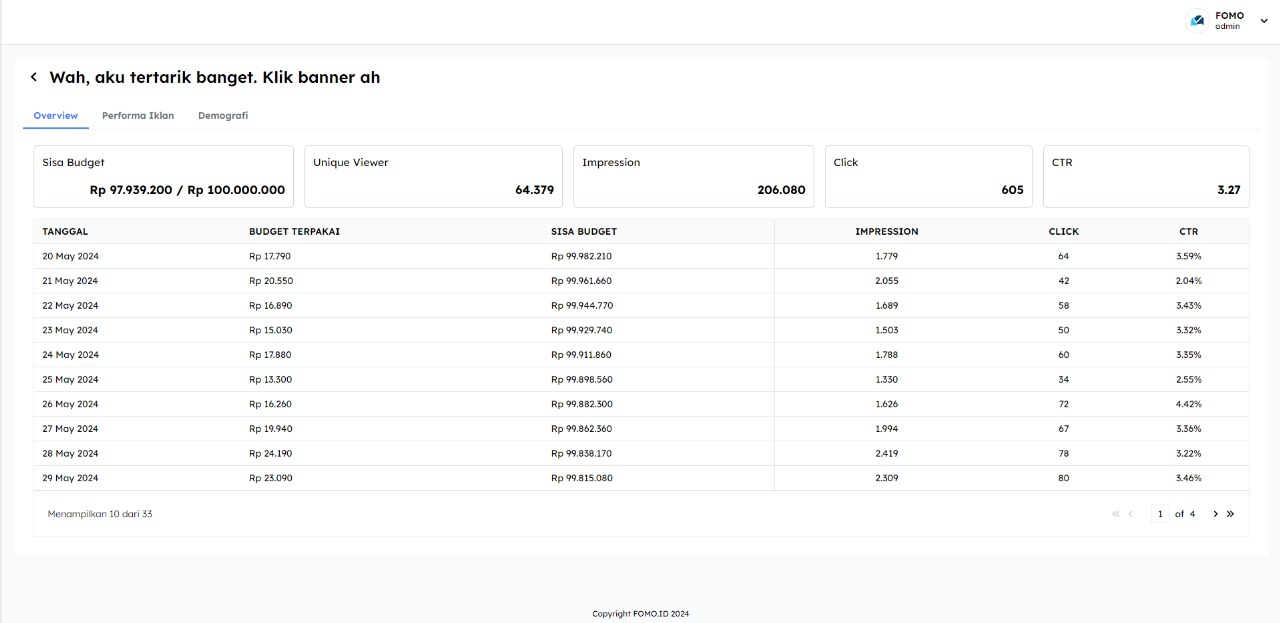Click the Impression value 206.080
The height and width of the screenshot is (623, 1280).
781,190
